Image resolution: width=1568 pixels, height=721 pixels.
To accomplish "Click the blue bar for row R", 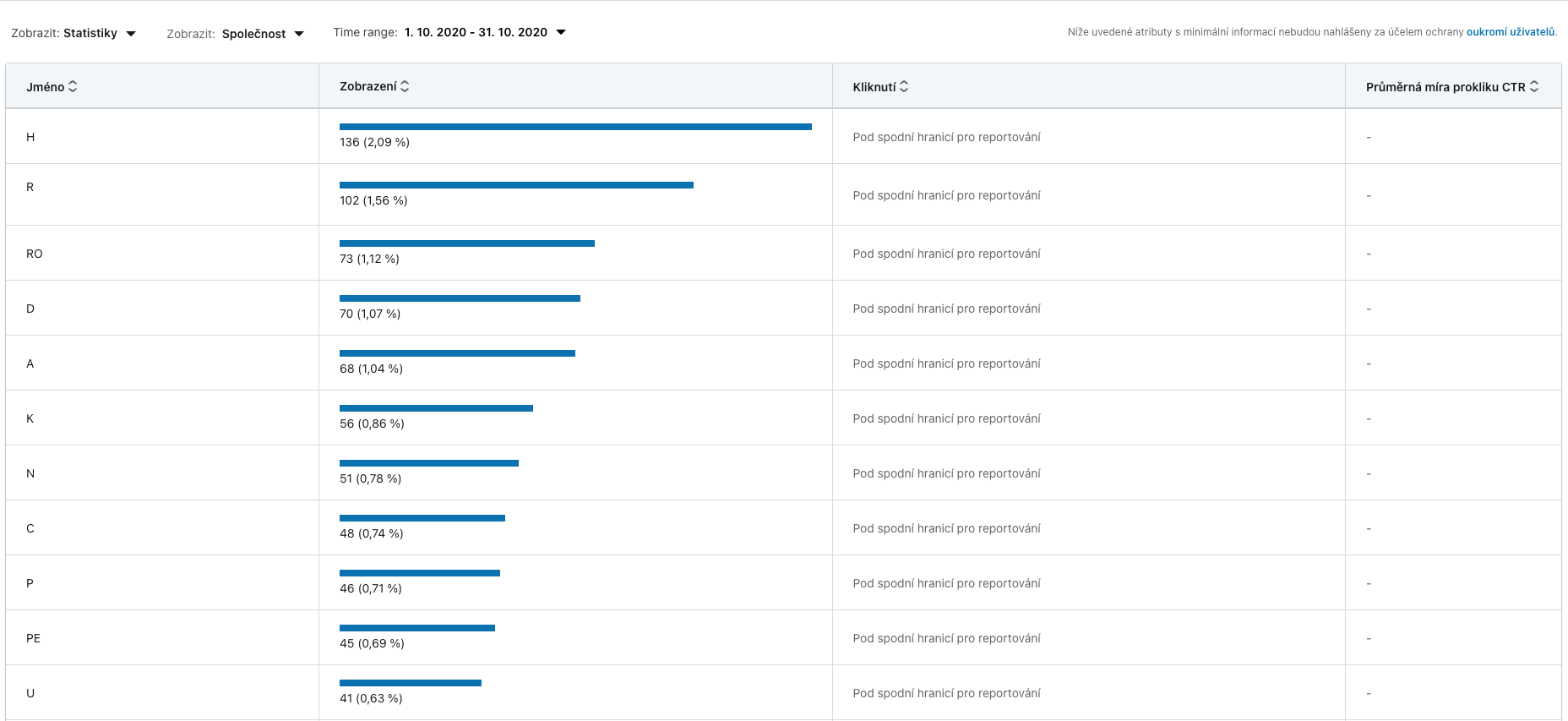I will pyautogui.click(x=515, y=185).
